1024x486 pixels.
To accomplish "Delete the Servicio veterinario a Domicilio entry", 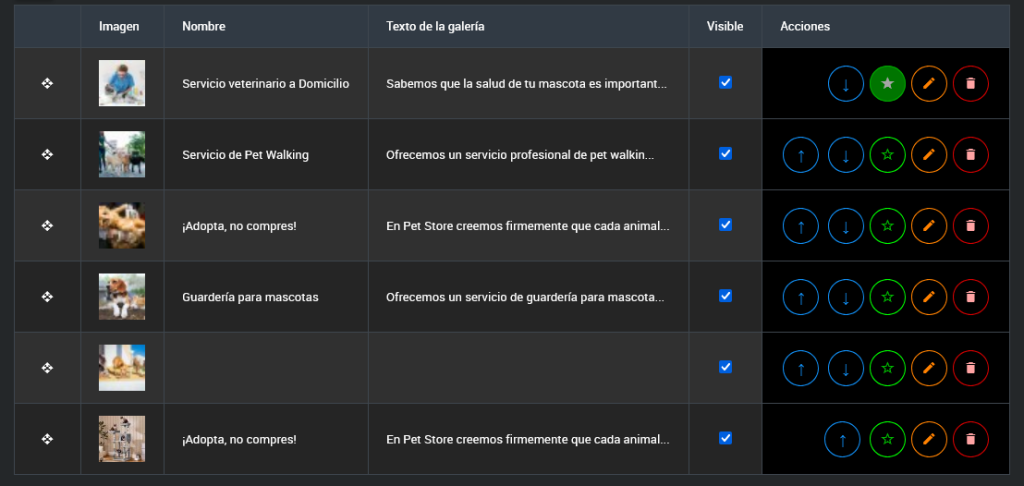I will click(x=970, y=84).
